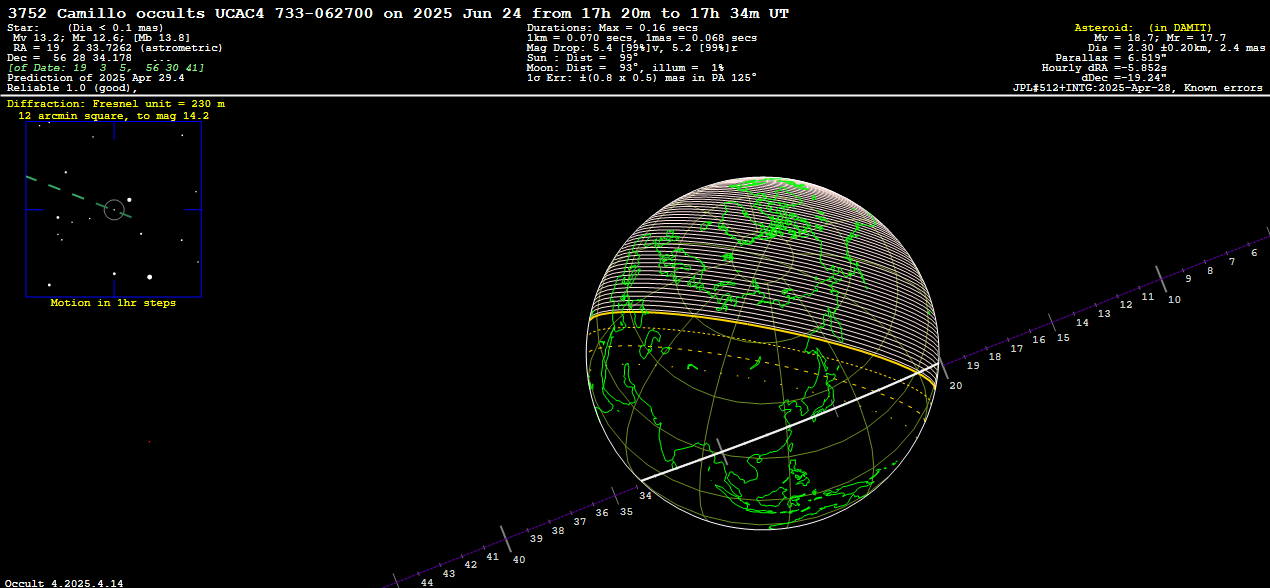The height and width of the screenshot is (588, 1270).
Task: Click the minute 20 marker on the path
Action: (x=956, y=386)
